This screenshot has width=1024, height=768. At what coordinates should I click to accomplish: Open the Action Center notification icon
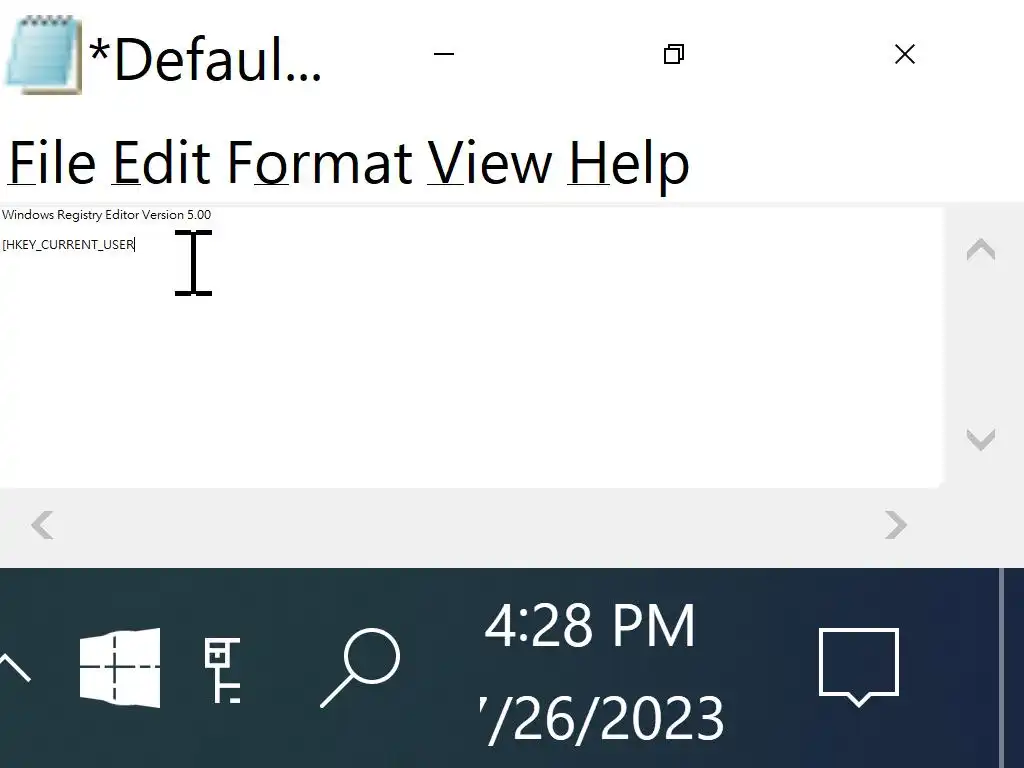tap(859, 667)
